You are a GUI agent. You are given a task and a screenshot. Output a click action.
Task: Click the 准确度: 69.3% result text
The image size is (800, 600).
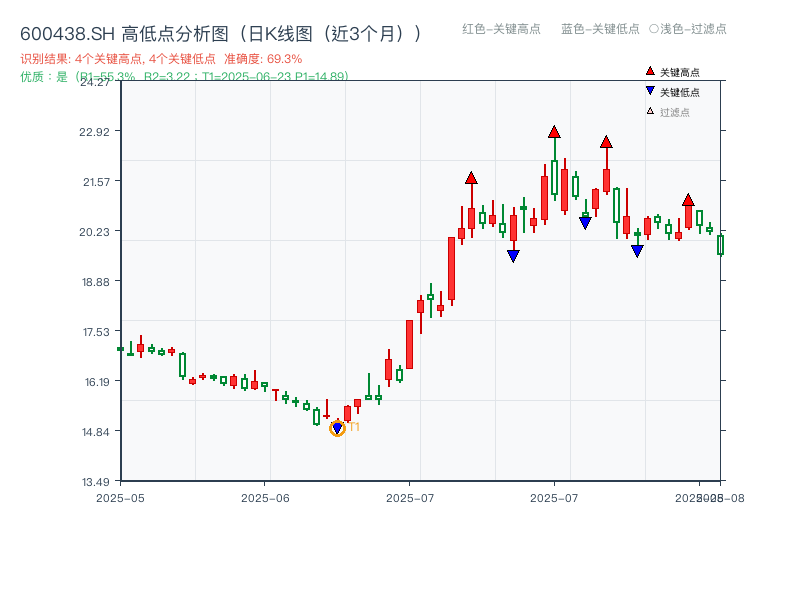coord(262,58)
